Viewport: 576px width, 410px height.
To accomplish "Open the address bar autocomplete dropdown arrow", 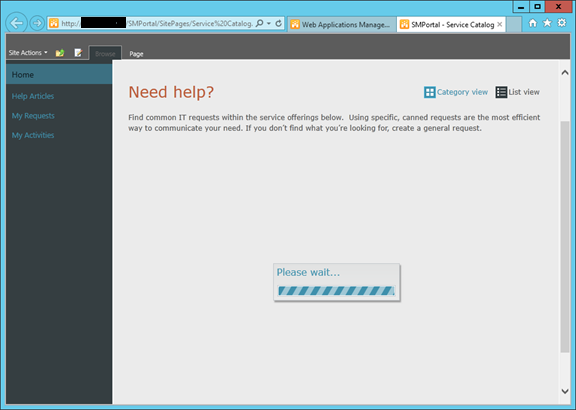I will click(269, 23).
